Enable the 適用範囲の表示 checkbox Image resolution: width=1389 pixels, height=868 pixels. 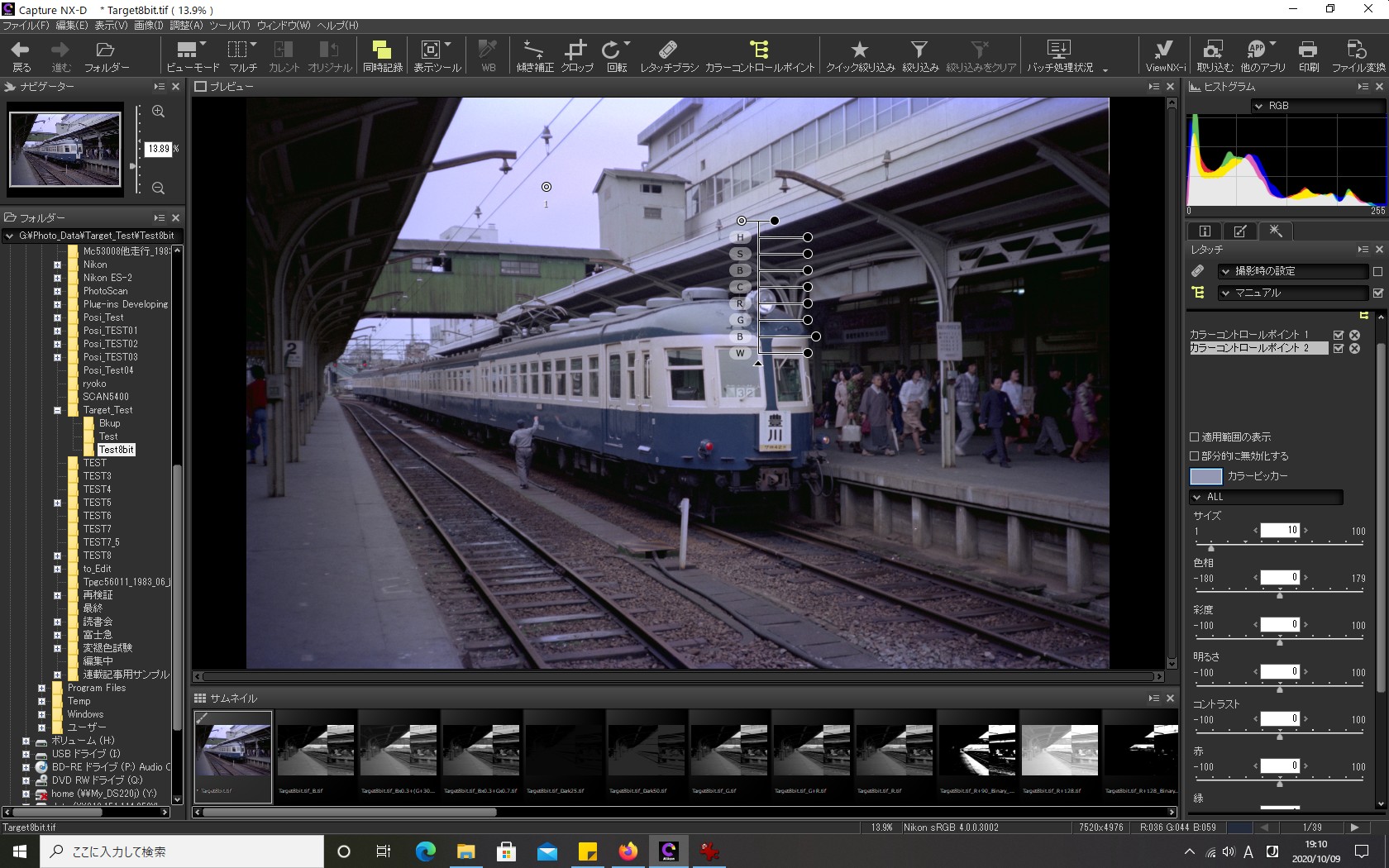1194,436
